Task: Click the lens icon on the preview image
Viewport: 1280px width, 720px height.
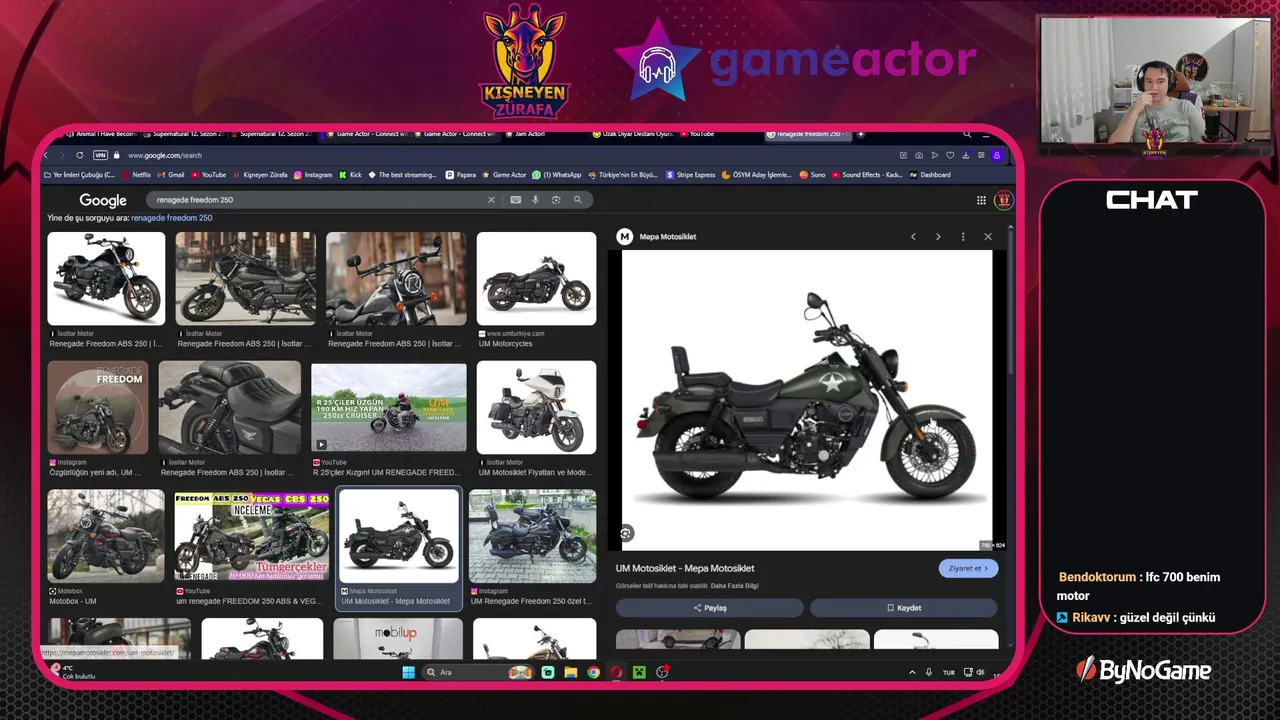Action: tap(626, 534)
